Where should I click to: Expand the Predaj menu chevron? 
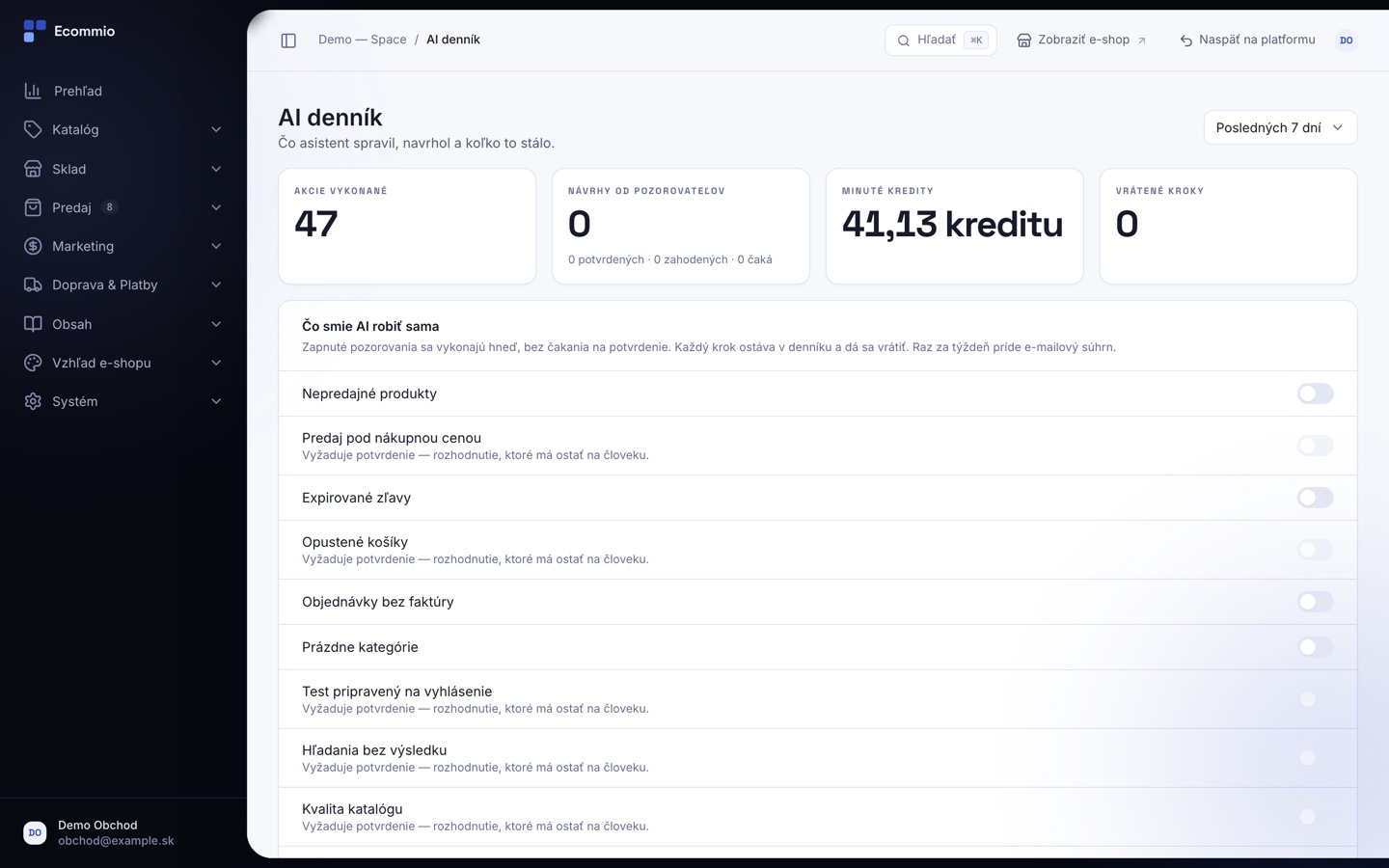216,207
